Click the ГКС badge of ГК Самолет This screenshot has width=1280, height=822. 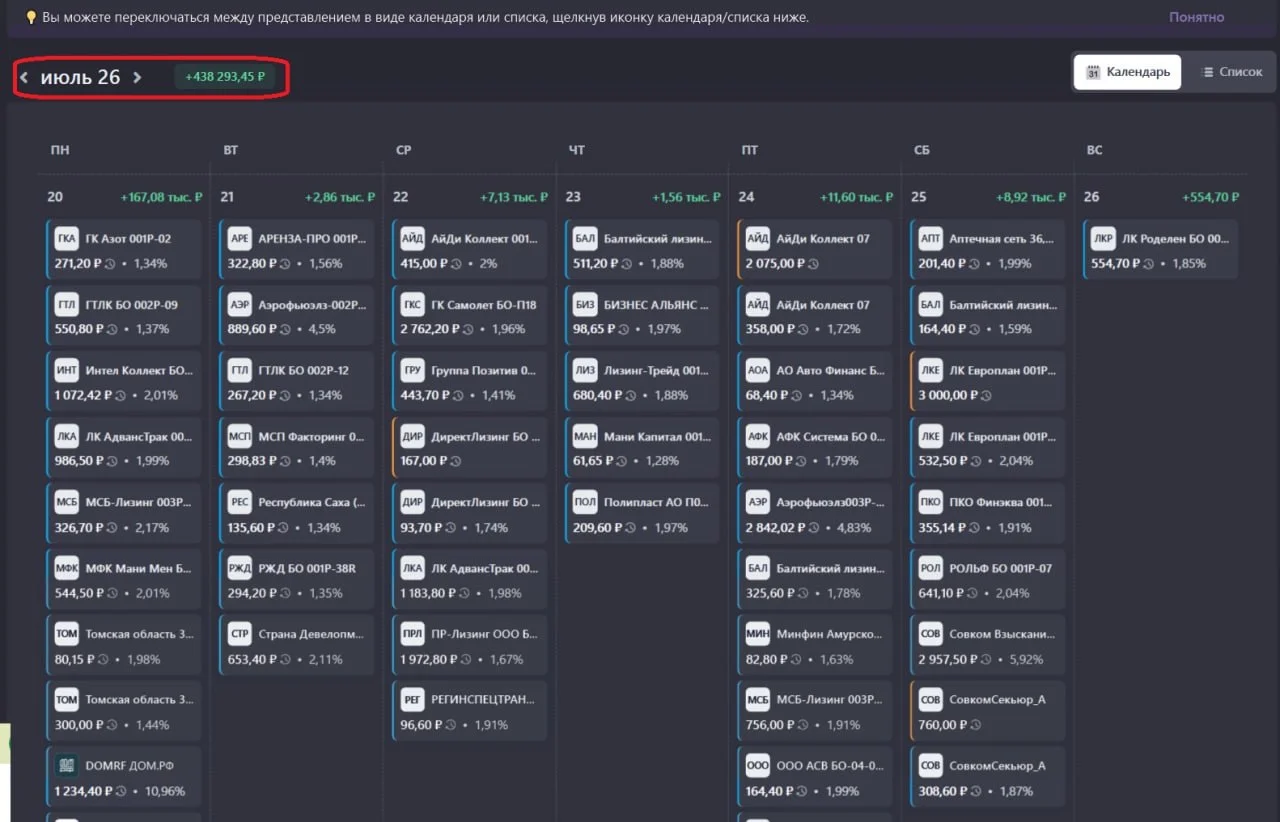tap(413, 305)
